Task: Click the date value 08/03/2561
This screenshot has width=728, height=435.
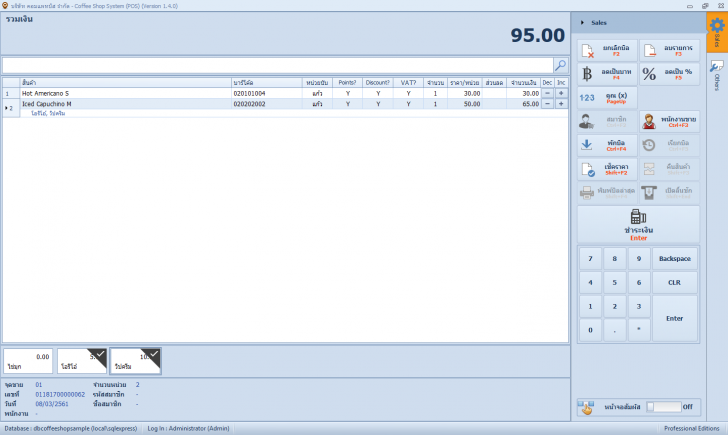Action: point(52,404)
